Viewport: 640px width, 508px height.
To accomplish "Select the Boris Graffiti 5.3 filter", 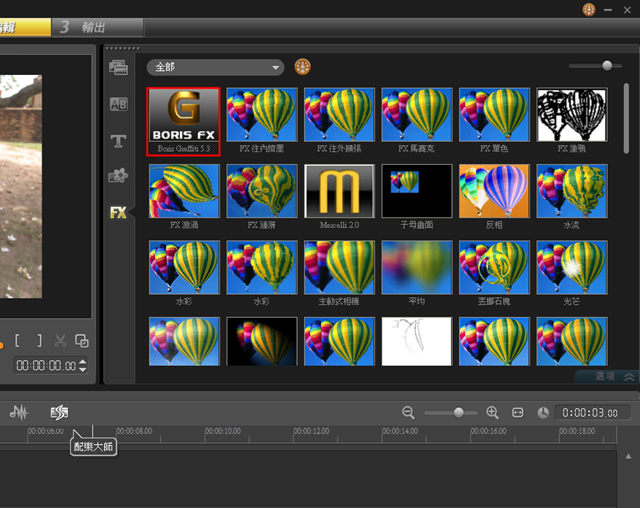I will (x=184, y=121).
